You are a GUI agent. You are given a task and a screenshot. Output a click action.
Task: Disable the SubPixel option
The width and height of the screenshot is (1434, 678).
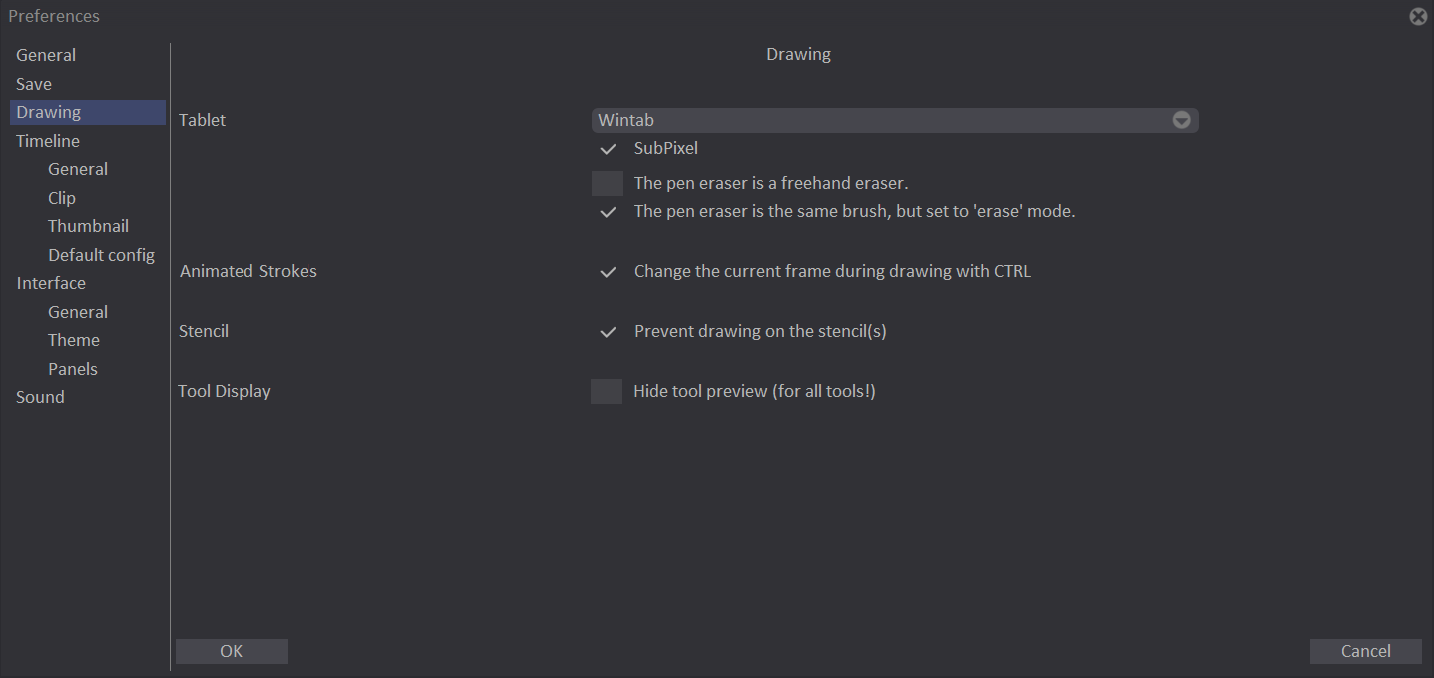tap(608, 148)
